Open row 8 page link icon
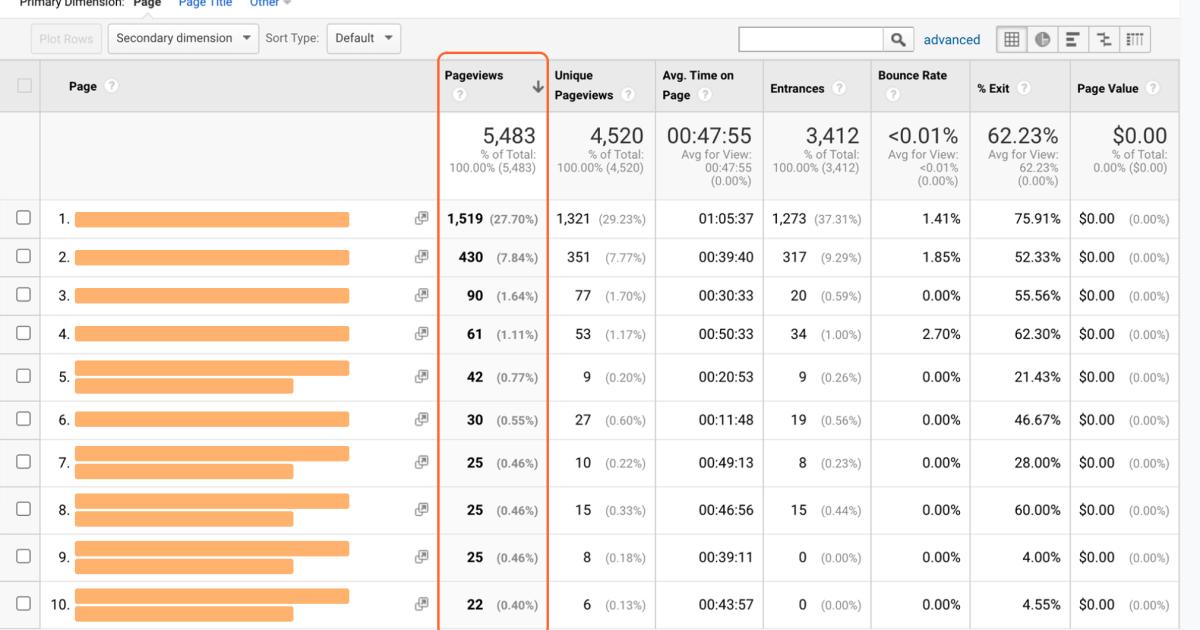This screenshot has width=1200, height=630. click(x=422, y=510)
